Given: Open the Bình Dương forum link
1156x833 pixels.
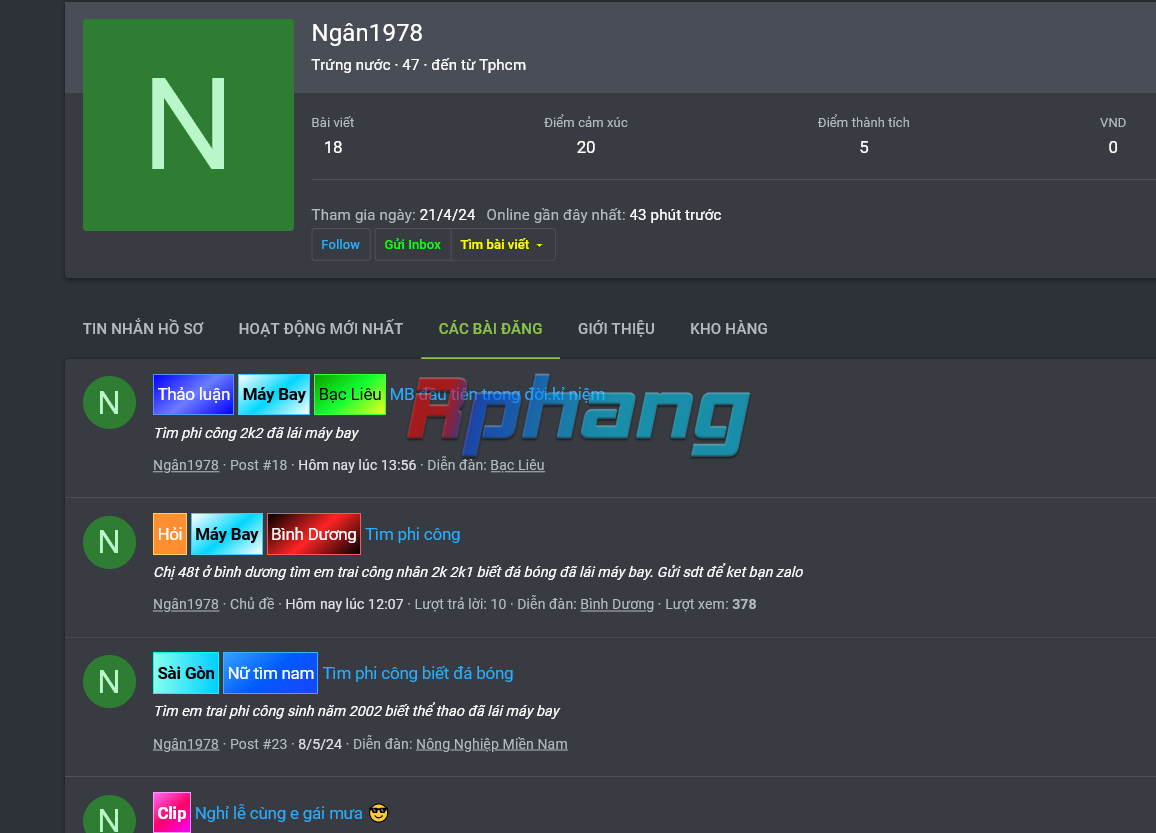Looking at the screenshot, I should tap(617, 604).
